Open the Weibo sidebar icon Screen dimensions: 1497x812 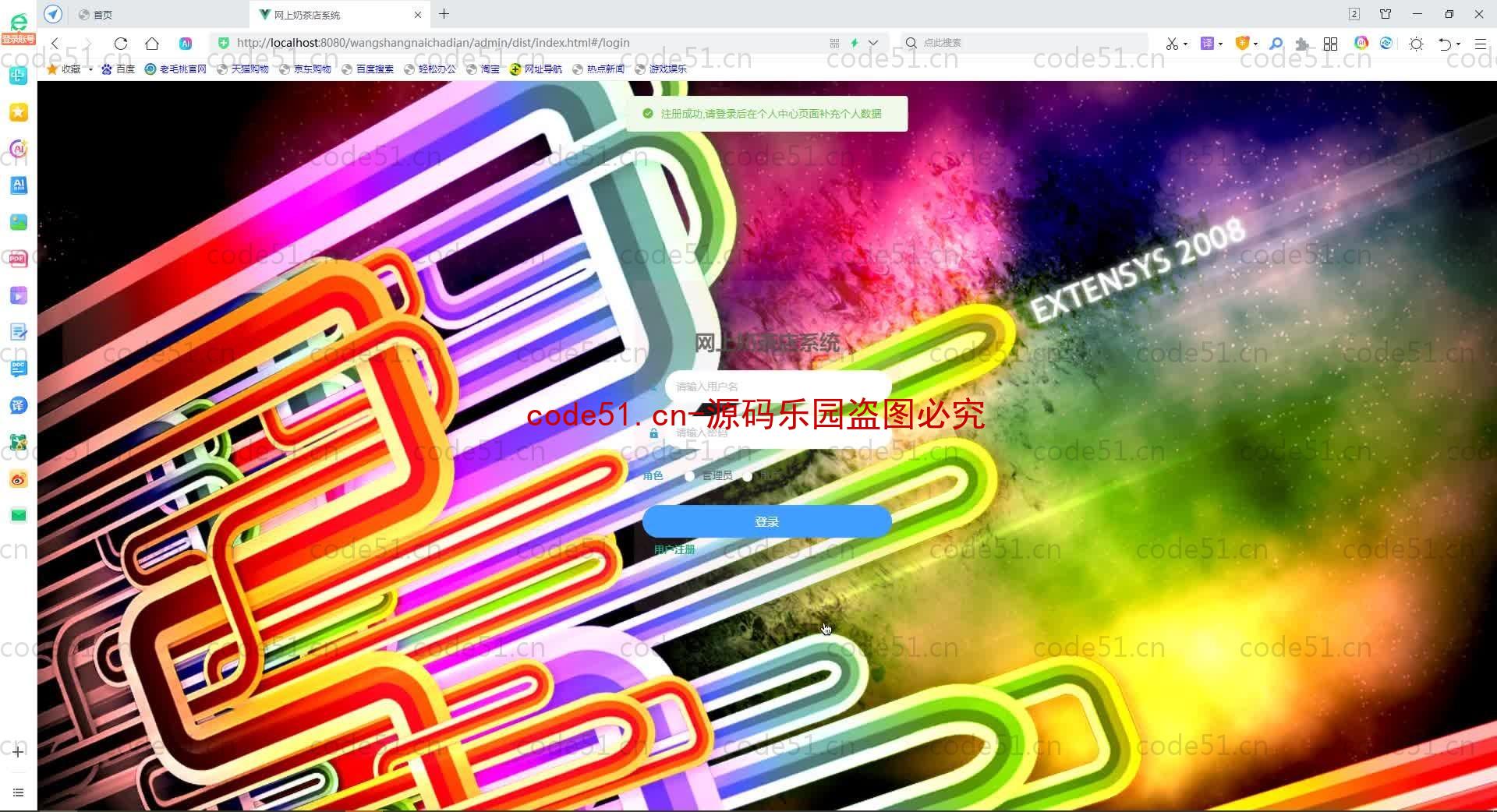(19, 479)
